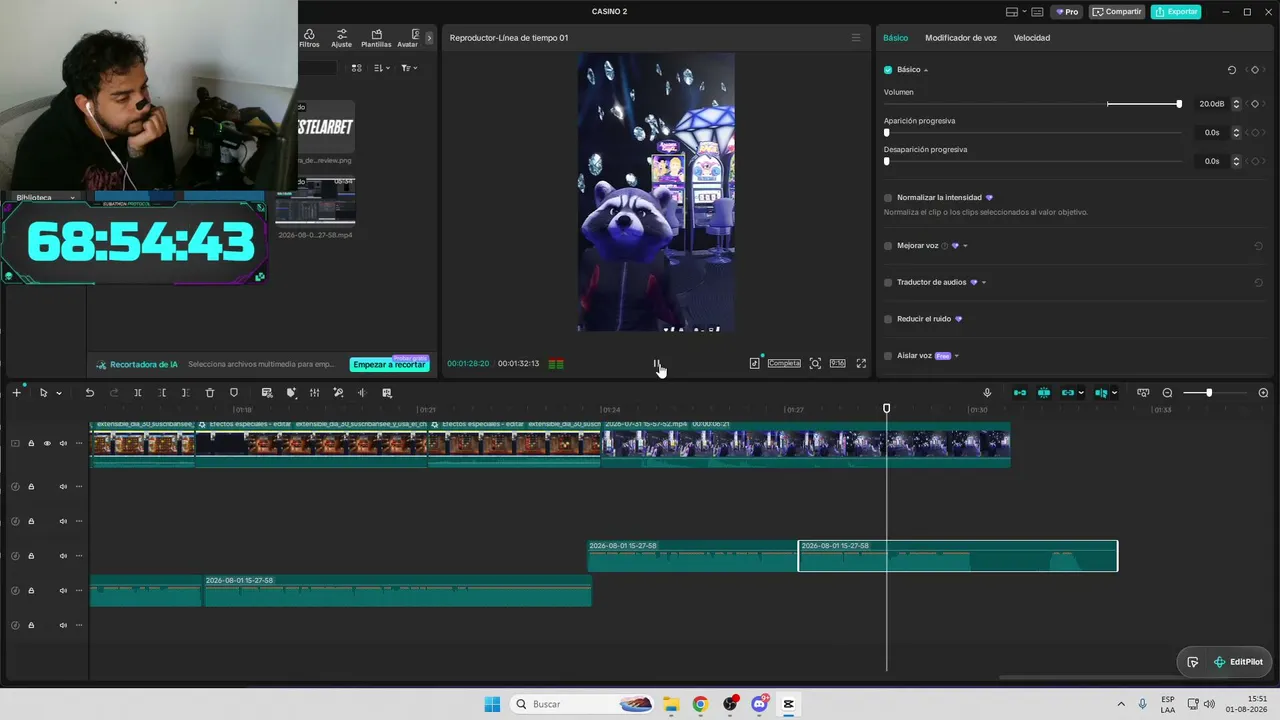
Task: Select the pointer selection tool
Action: [x=43, y=393]
